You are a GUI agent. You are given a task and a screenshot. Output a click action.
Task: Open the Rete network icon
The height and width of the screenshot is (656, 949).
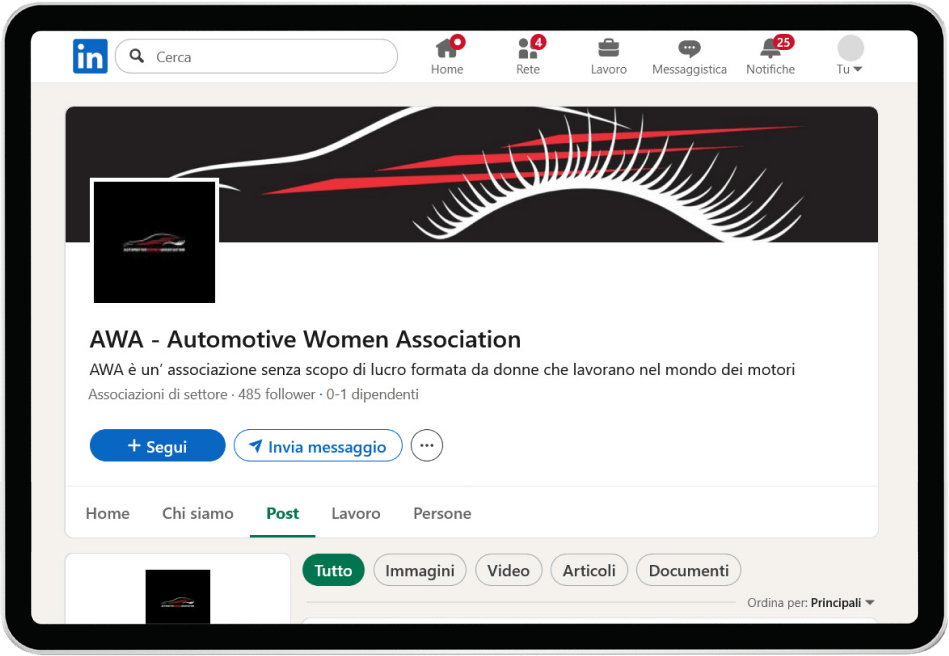pos(528,49)
